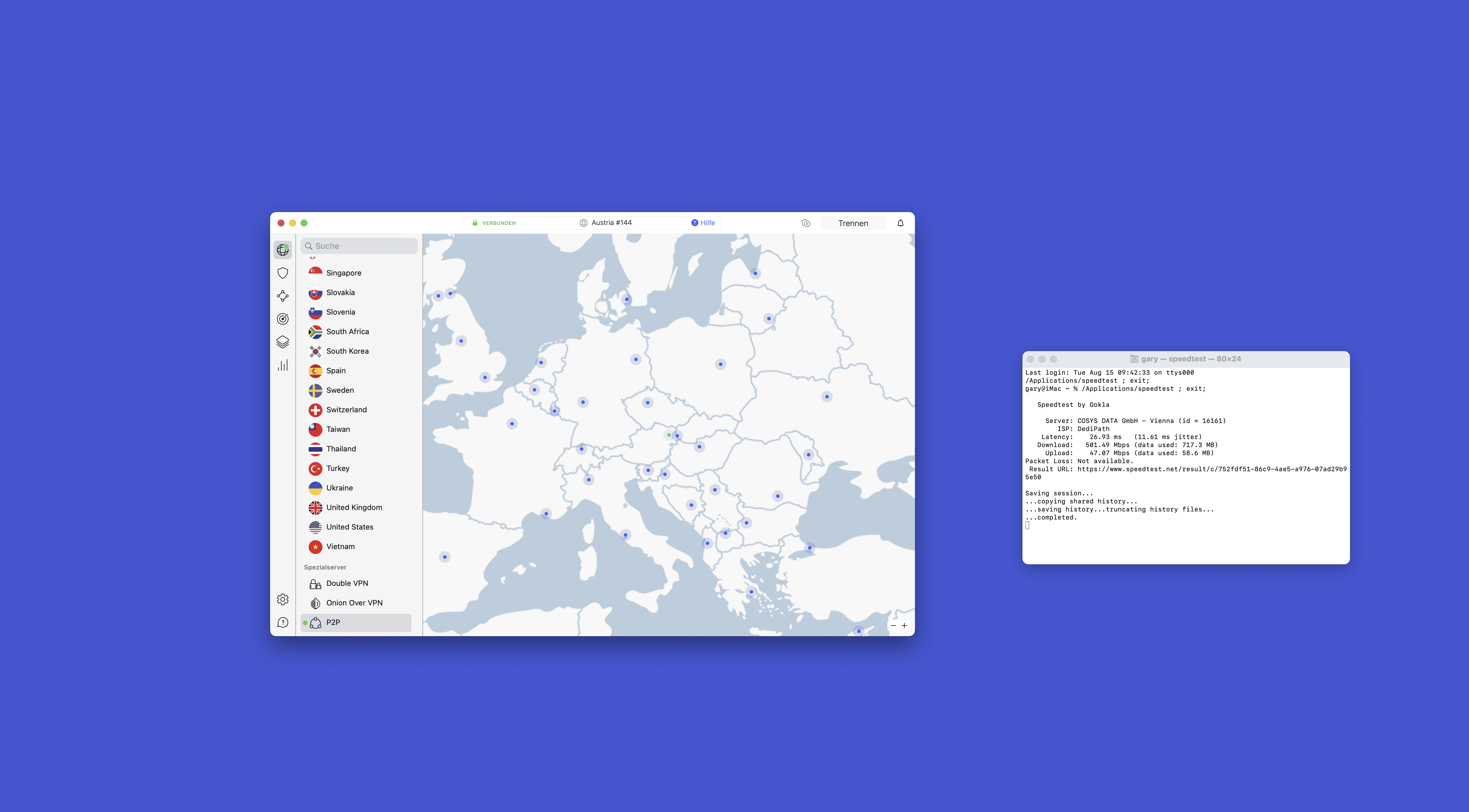Open the Threat Protection shield icon
The image size is (1469, 812).
pyautogui.click(x=283, y=273)
